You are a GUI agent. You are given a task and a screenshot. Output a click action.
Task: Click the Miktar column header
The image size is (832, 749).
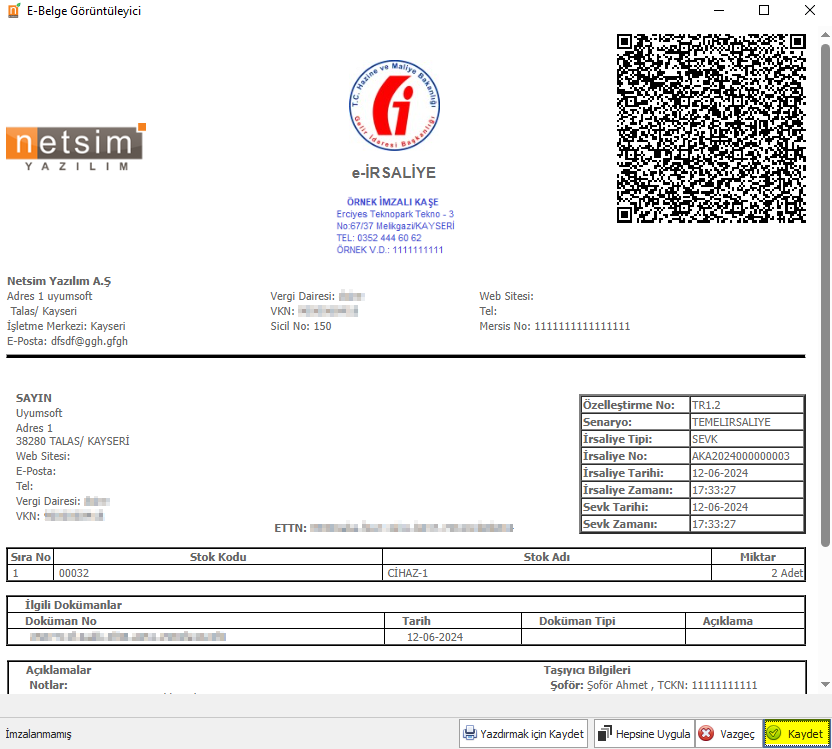pyautogui.click(x=758, y=557)
